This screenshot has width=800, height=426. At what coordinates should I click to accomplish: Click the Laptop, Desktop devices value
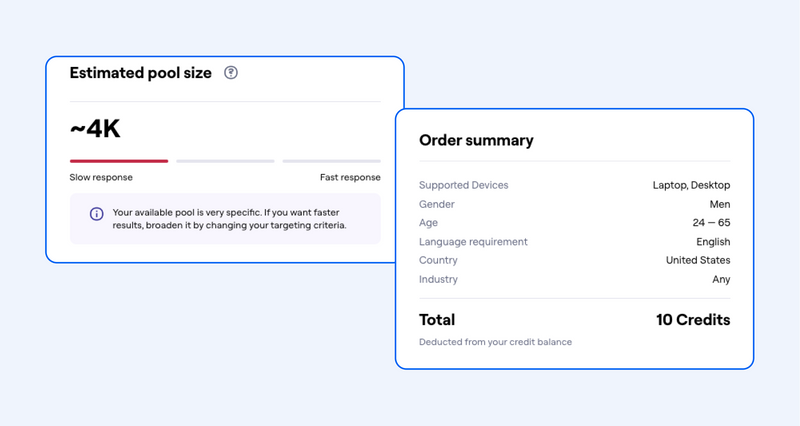tap(691, 185)
